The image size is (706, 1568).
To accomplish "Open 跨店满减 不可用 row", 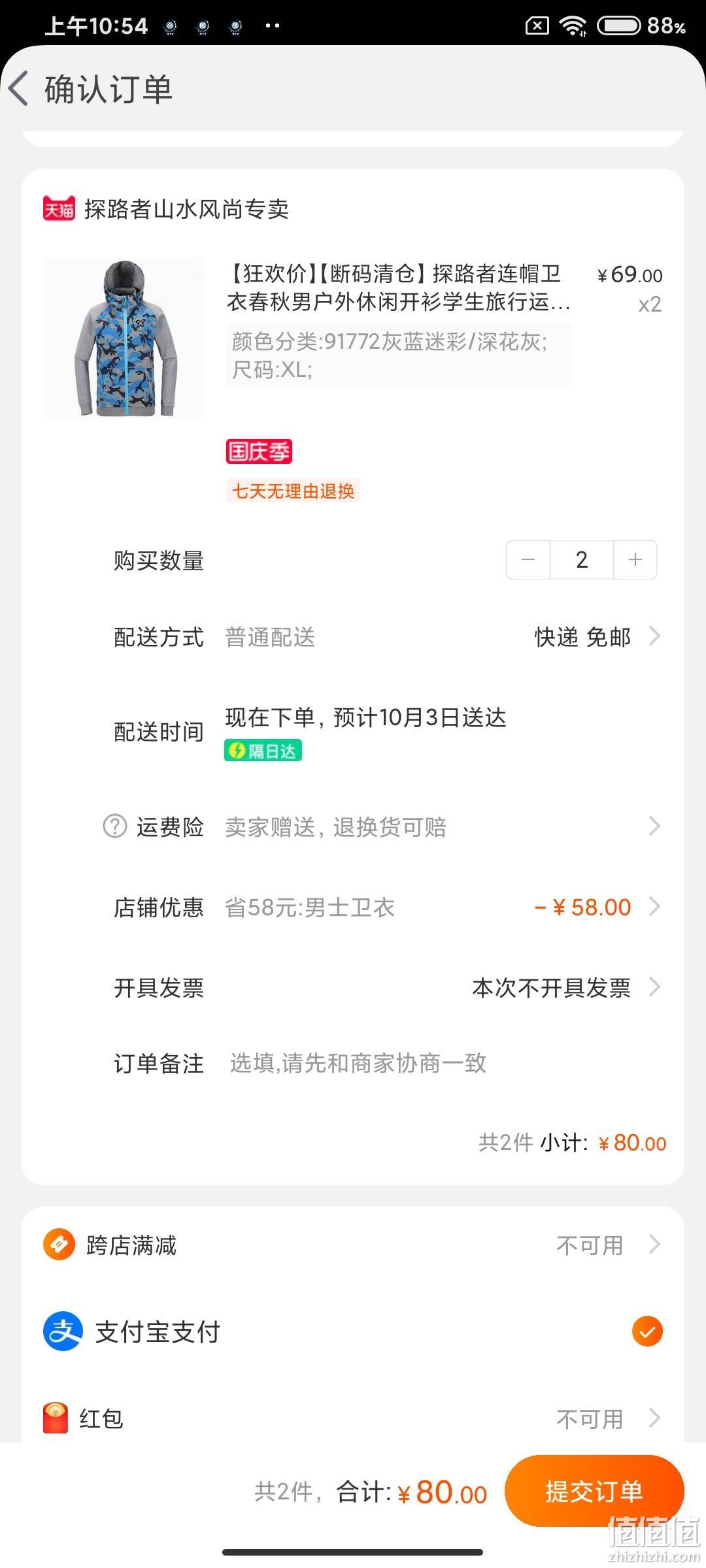I will [x=353, y=1245].
